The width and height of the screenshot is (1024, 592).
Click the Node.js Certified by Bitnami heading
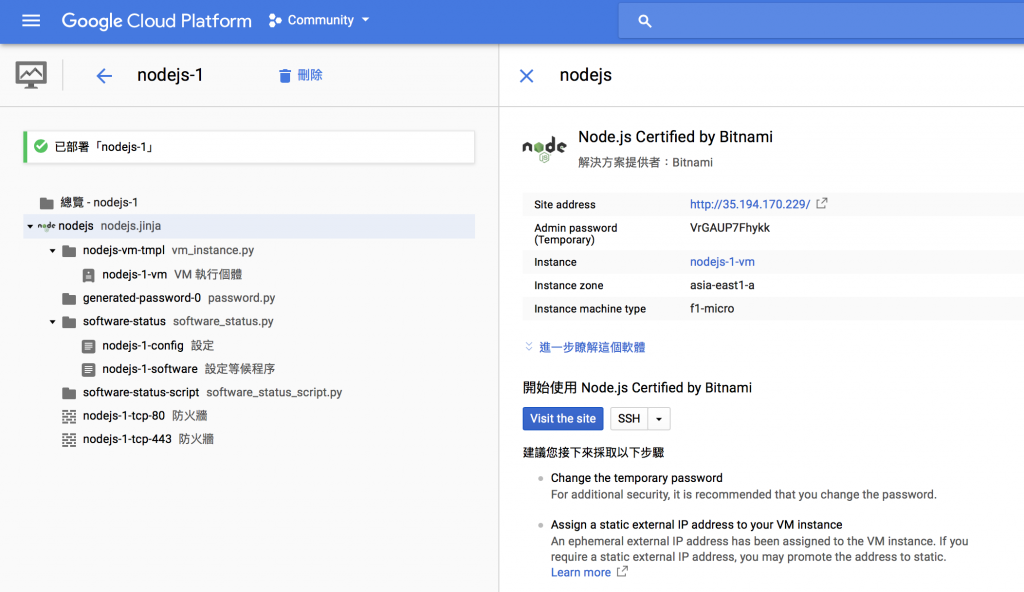(675, 137)
